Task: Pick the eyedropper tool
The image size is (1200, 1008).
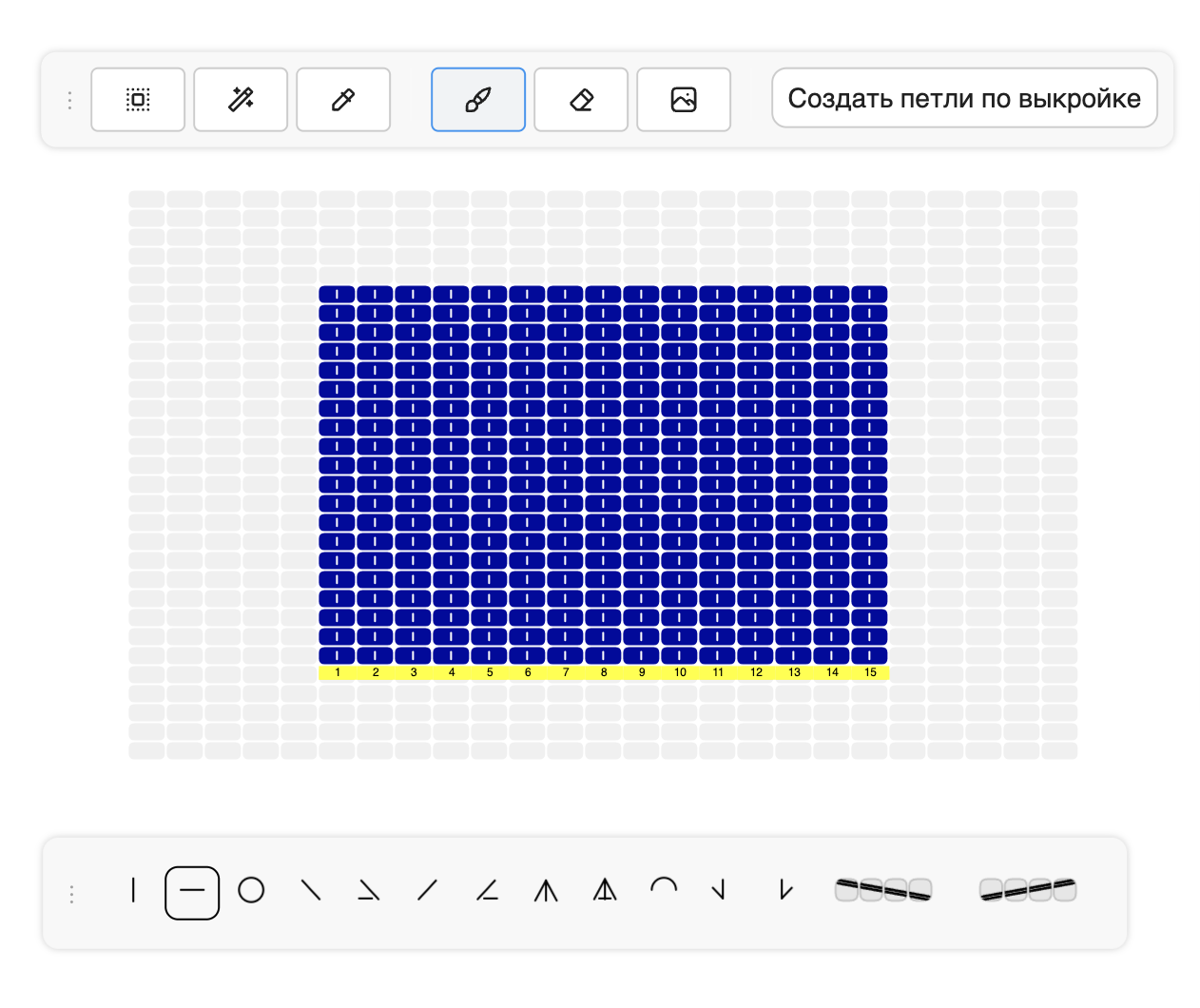Action: coord(343,99)
